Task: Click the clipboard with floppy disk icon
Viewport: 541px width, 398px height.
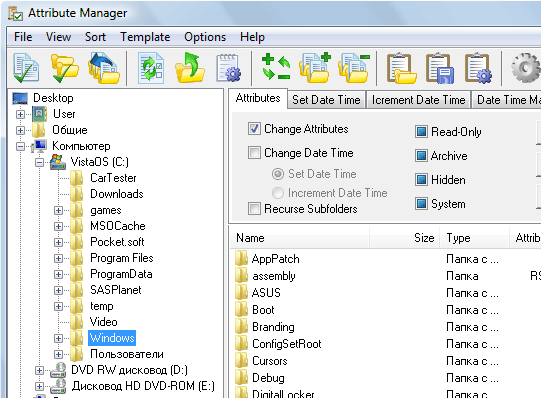Action: click(x=439, y=68)
